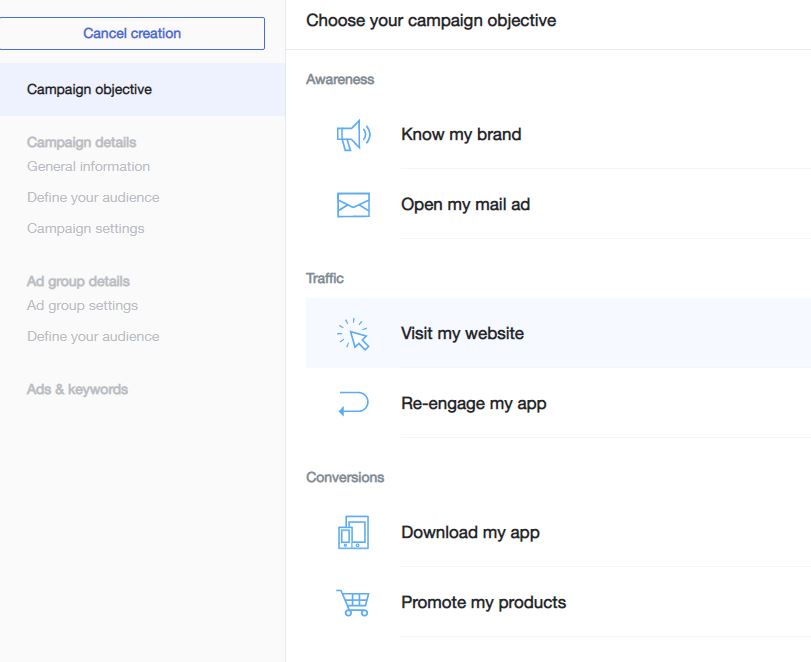Pick the Promote my products objective label

click(484, 603)
